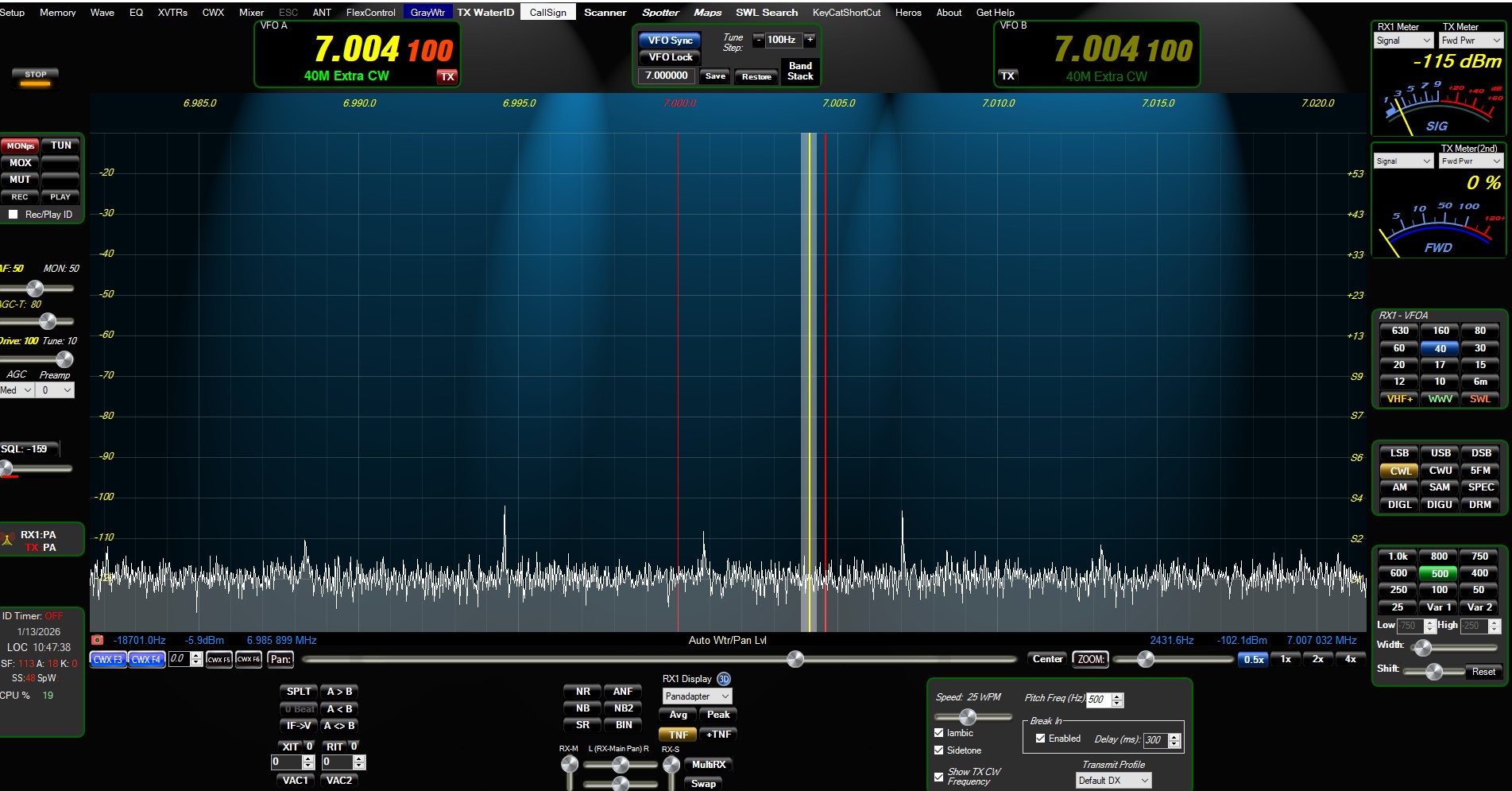This screenshot has height=791, width=1512.
Task: Open the Scanner menu item
Action: (x=605, y=12)
